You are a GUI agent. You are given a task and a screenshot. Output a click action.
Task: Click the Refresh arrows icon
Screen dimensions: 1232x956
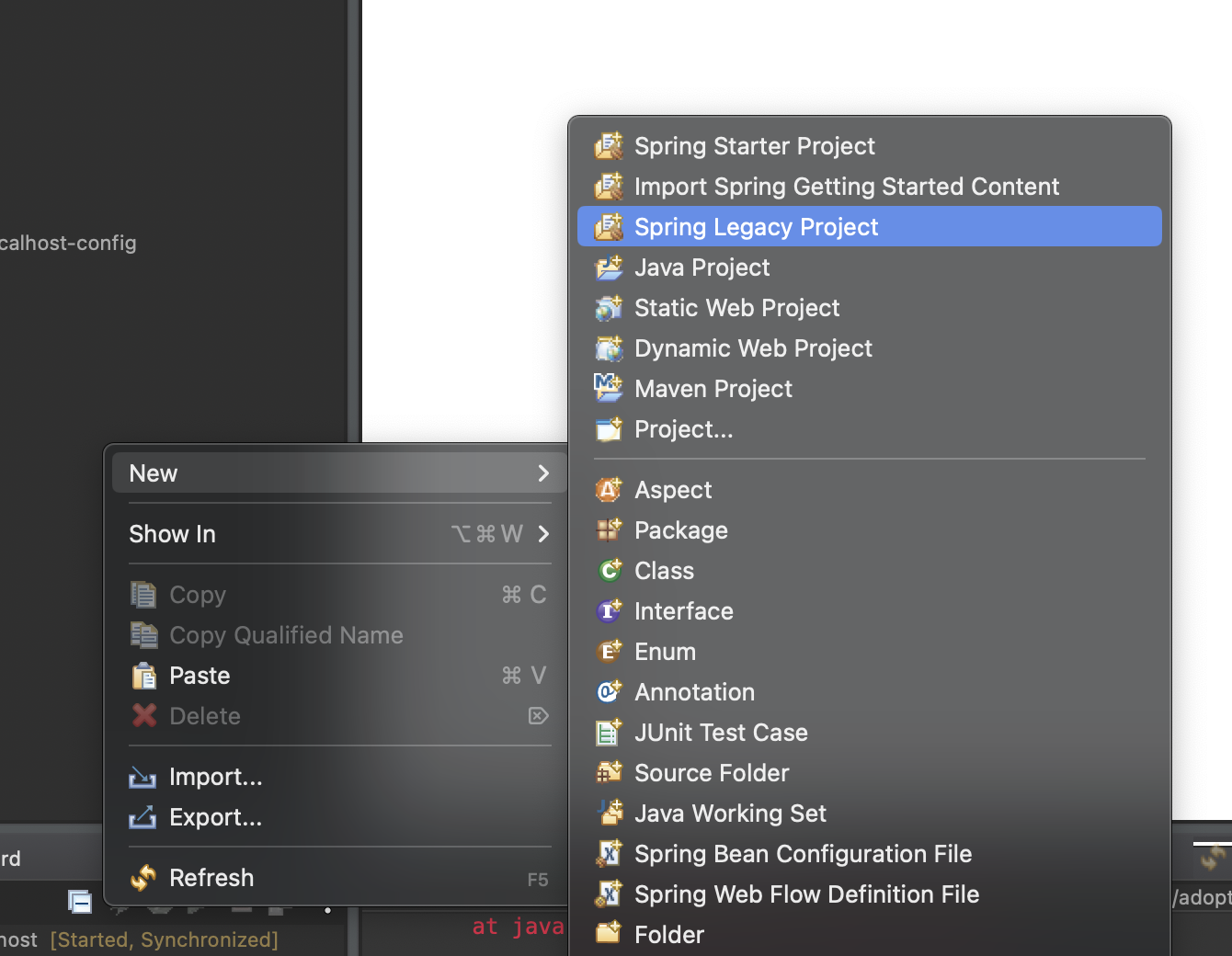[143, 878]
